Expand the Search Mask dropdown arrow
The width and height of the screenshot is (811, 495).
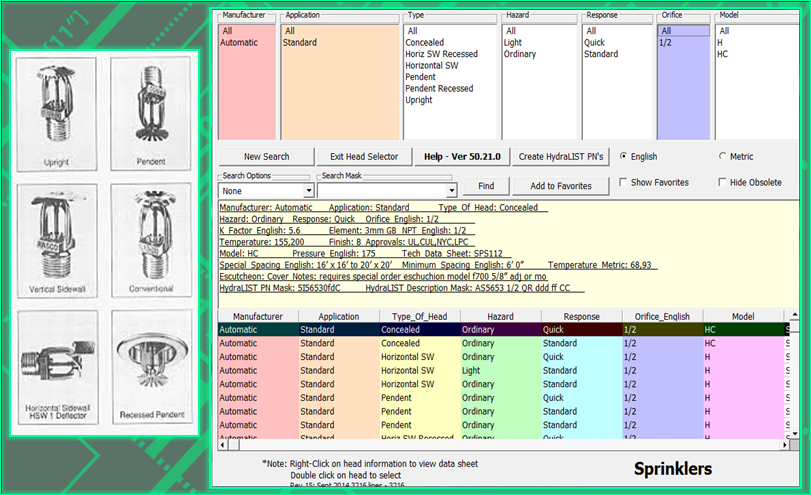click(451, 190)
